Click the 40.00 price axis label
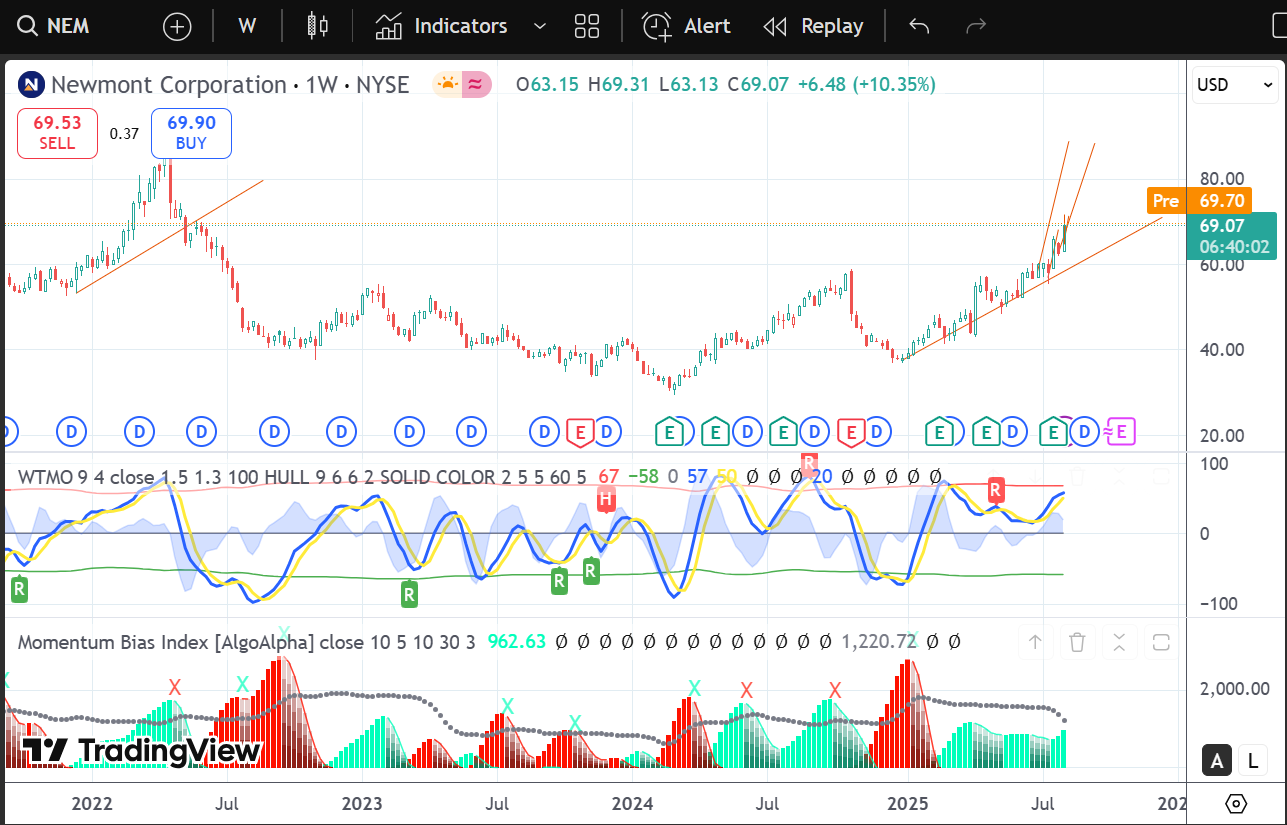 (x=1221, y=350)
